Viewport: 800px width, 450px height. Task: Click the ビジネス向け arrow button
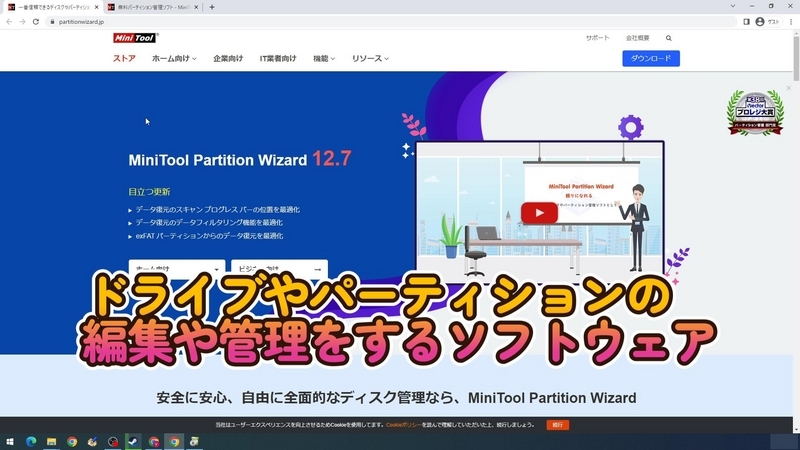pyautogui.click(x=280, y=267)
